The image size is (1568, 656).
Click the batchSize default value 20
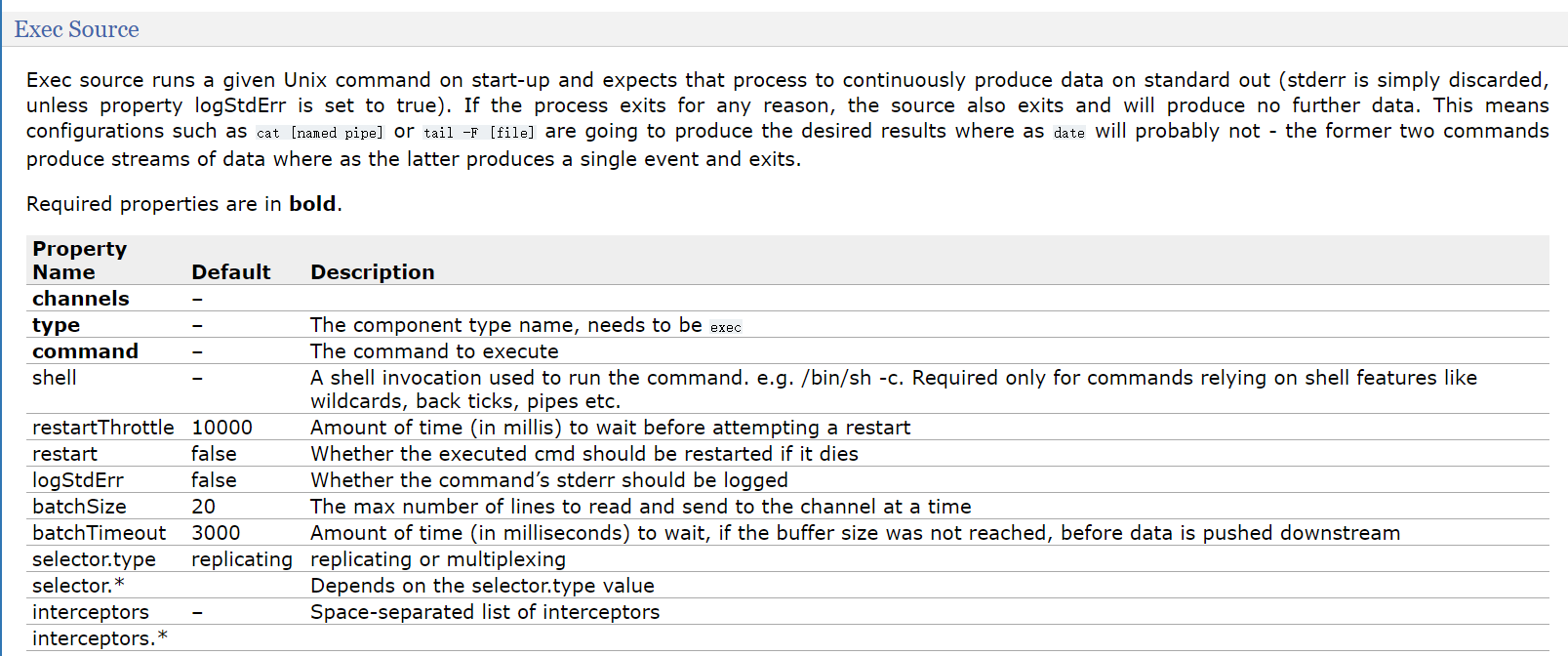pyautogui.click(x=203, y=507)
